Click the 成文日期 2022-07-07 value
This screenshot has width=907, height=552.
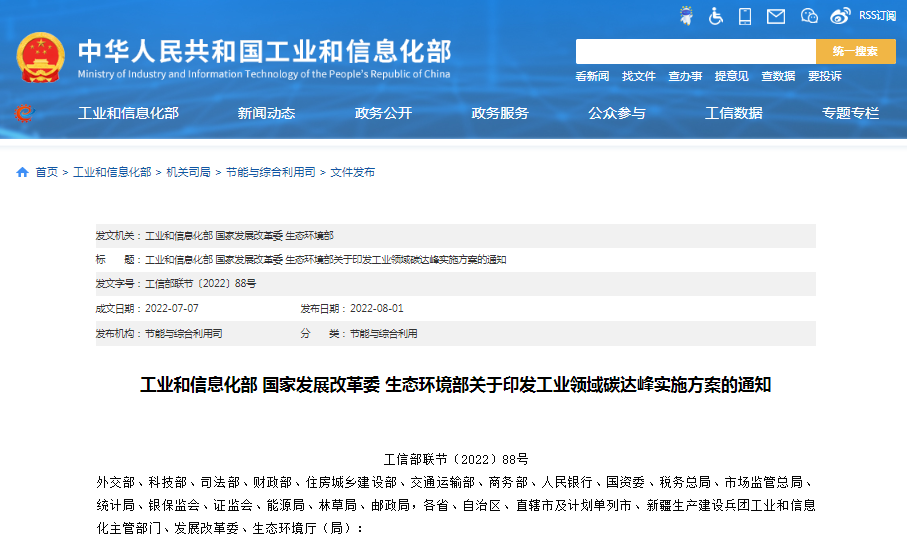[172, 308]
